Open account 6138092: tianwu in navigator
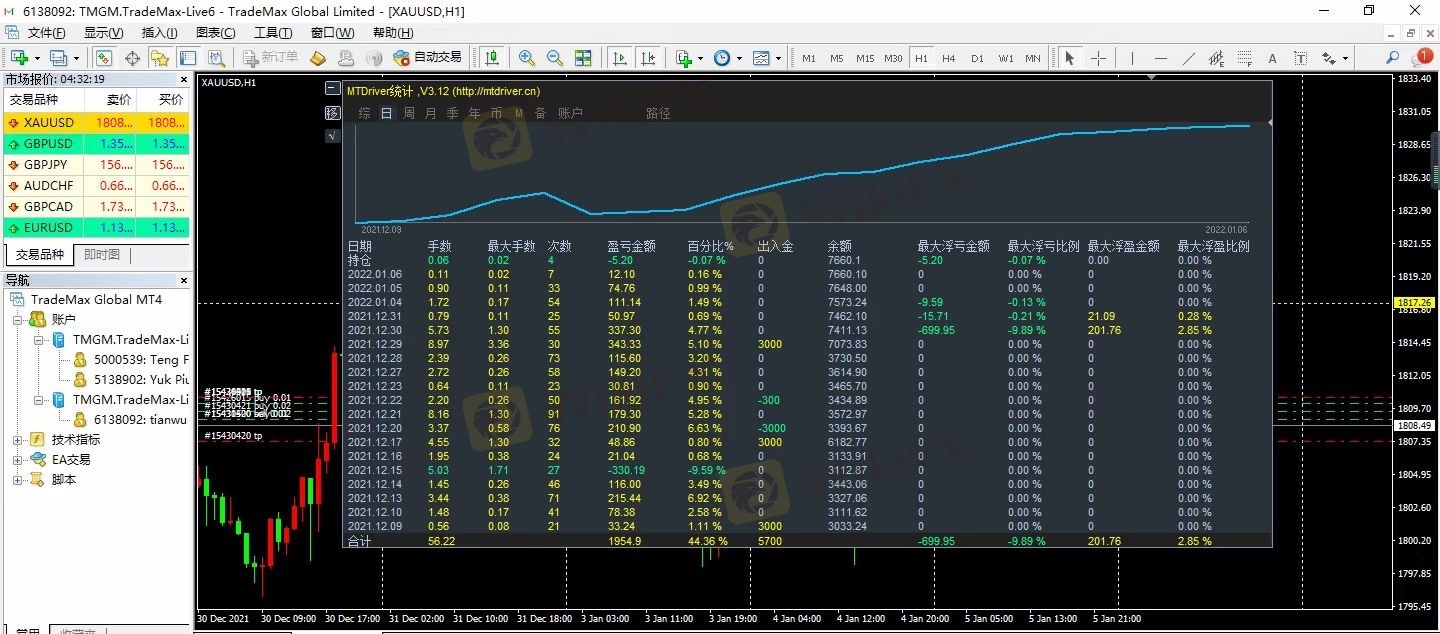The image size is (1440, 634). (140, 420)
